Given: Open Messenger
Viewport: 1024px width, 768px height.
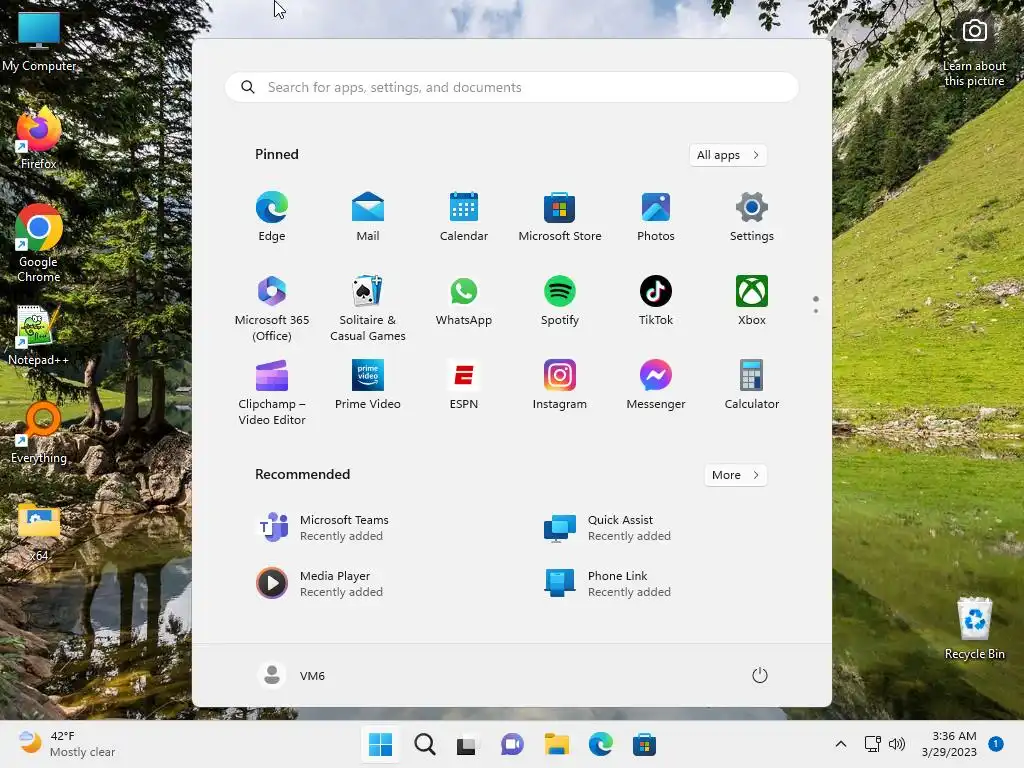Looking at the screenshot, I should pyautogui.click(x=656, y=385).
